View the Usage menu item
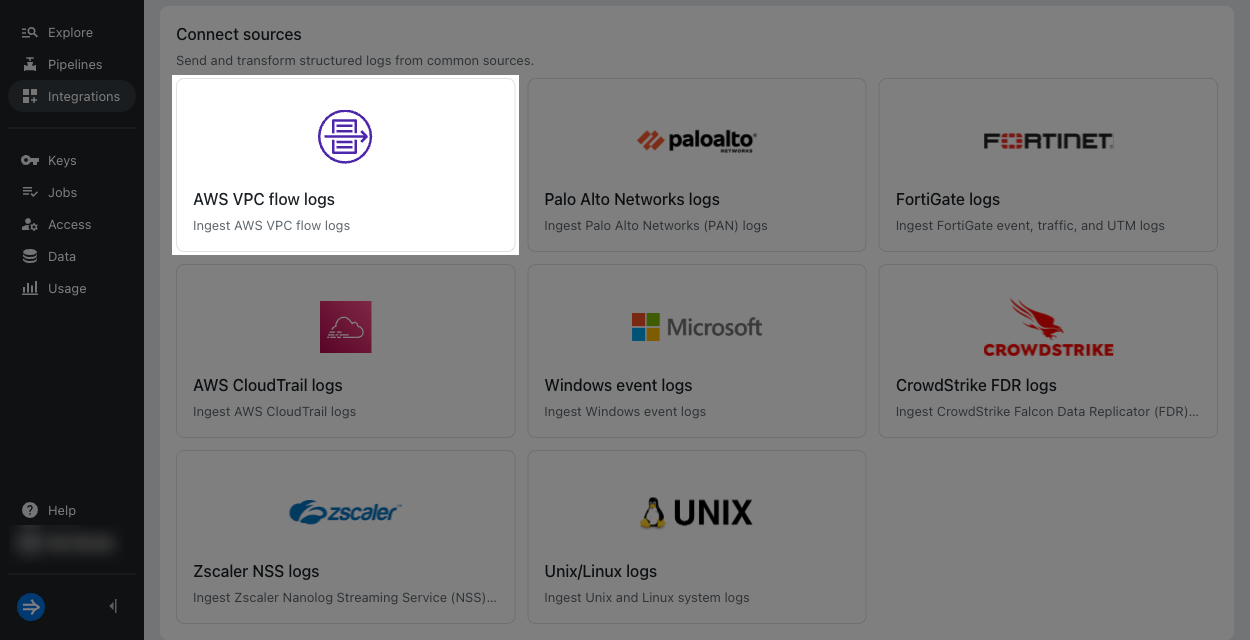 (x=67, y=288)
